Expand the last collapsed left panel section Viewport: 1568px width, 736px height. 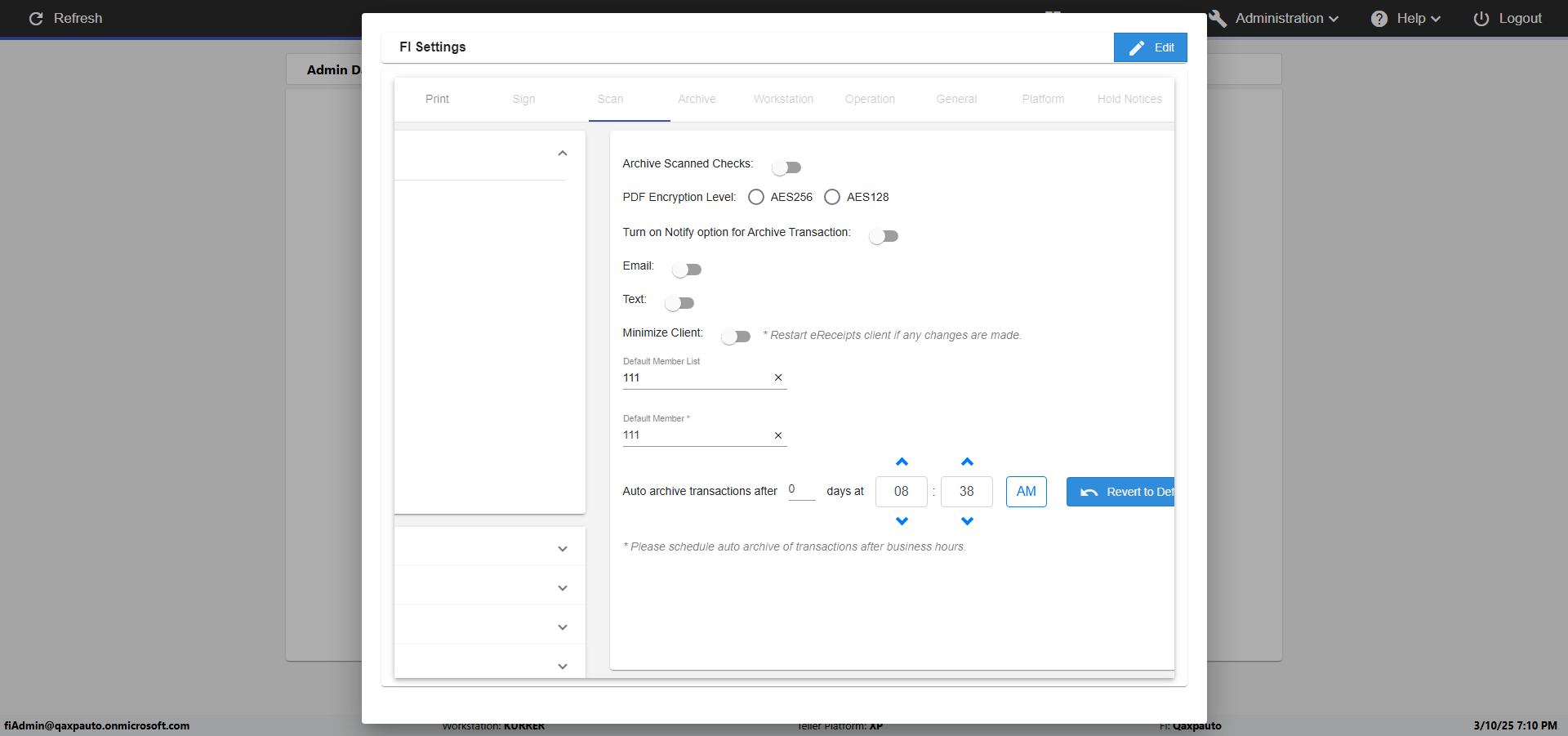point(562,667)
